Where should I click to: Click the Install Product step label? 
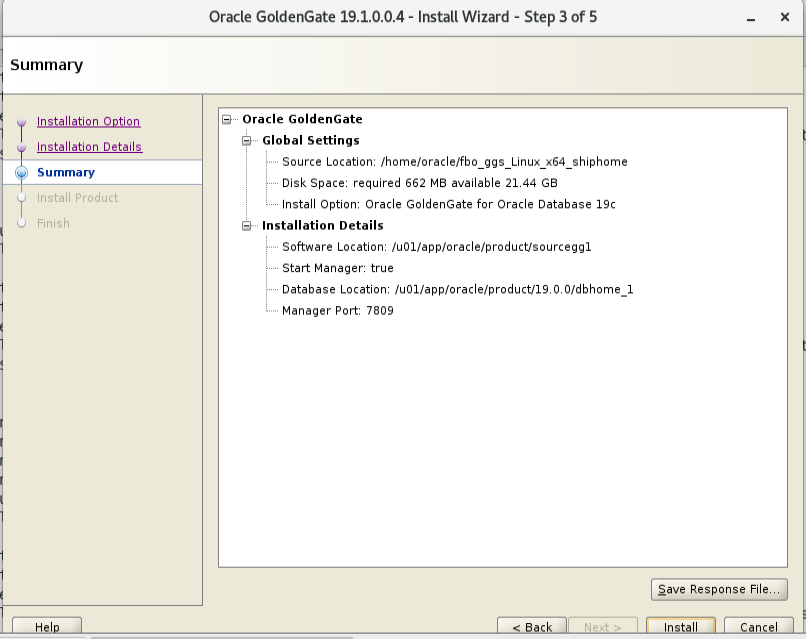(x=78, y=198)
